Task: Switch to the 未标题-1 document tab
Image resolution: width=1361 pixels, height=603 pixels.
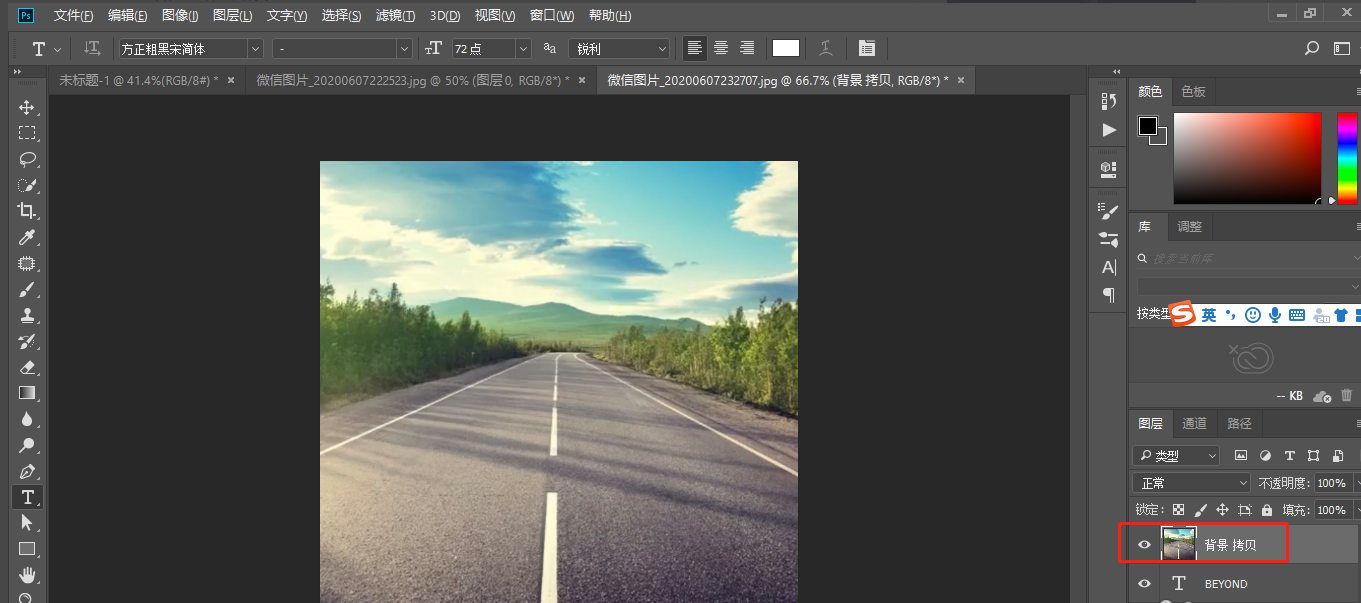Action: [x=140, y=80]
